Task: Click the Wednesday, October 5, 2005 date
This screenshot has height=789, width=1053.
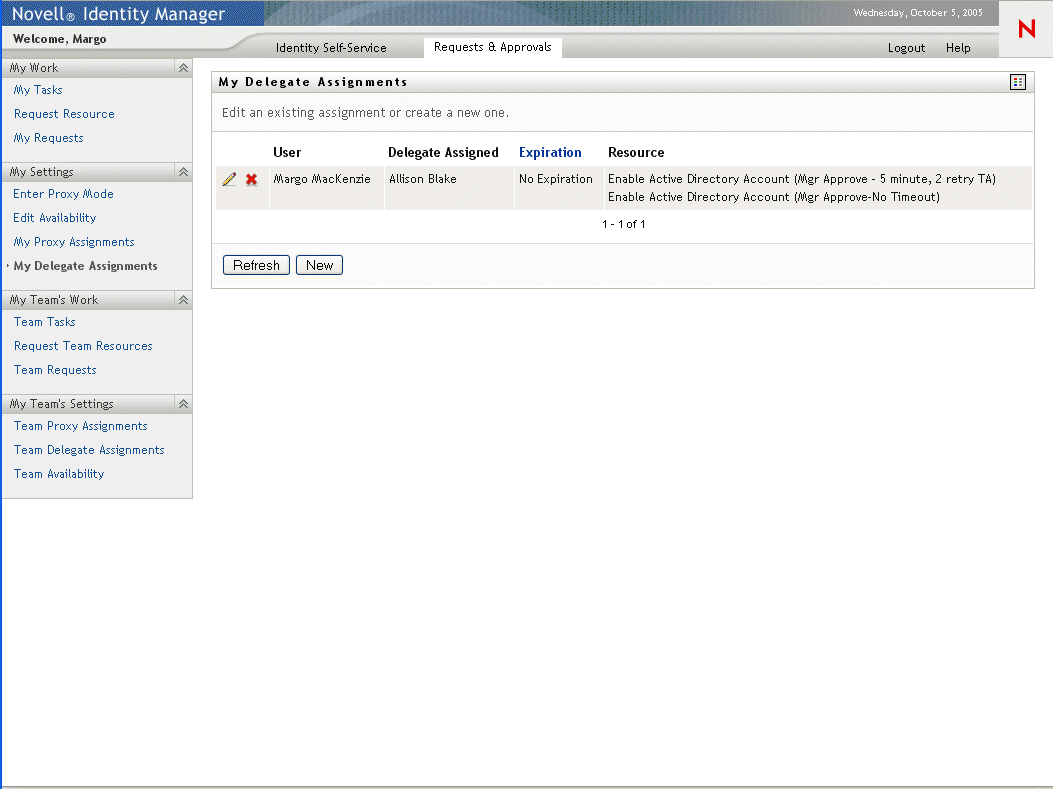Action: click(917, 13)
